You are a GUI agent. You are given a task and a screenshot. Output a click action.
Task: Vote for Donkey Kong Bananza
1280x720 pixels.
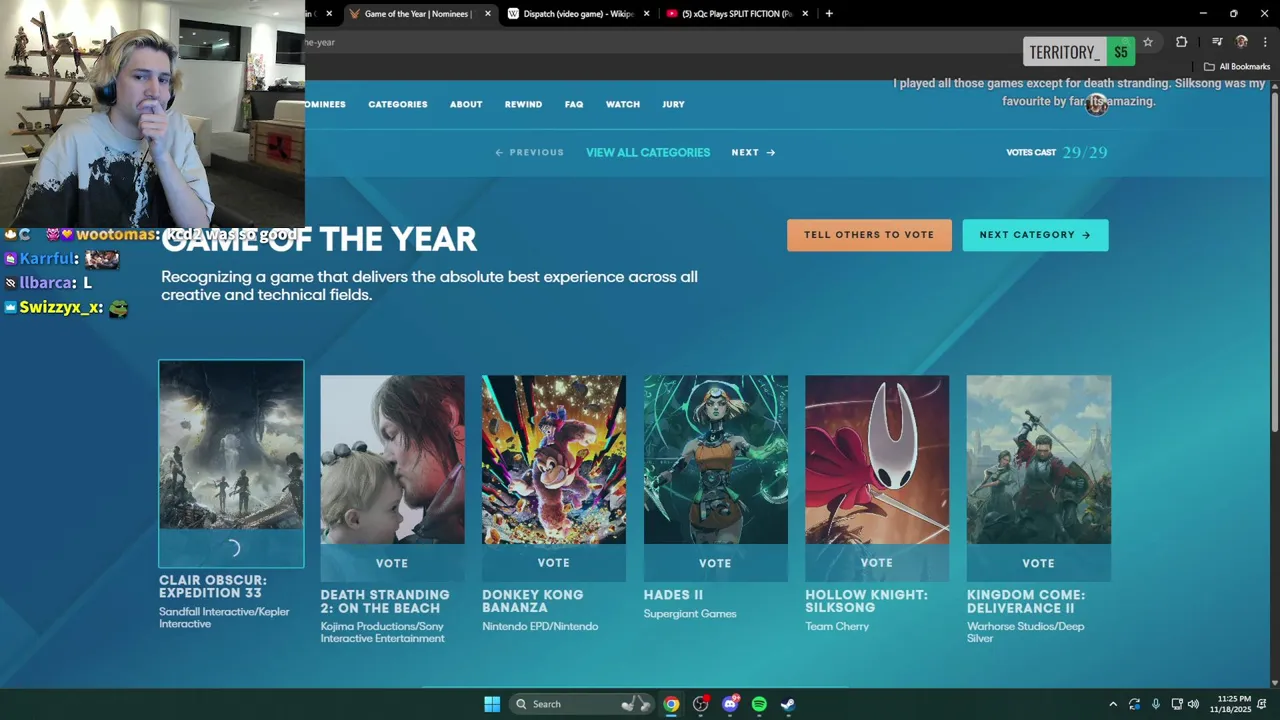(x=554, y=563)
